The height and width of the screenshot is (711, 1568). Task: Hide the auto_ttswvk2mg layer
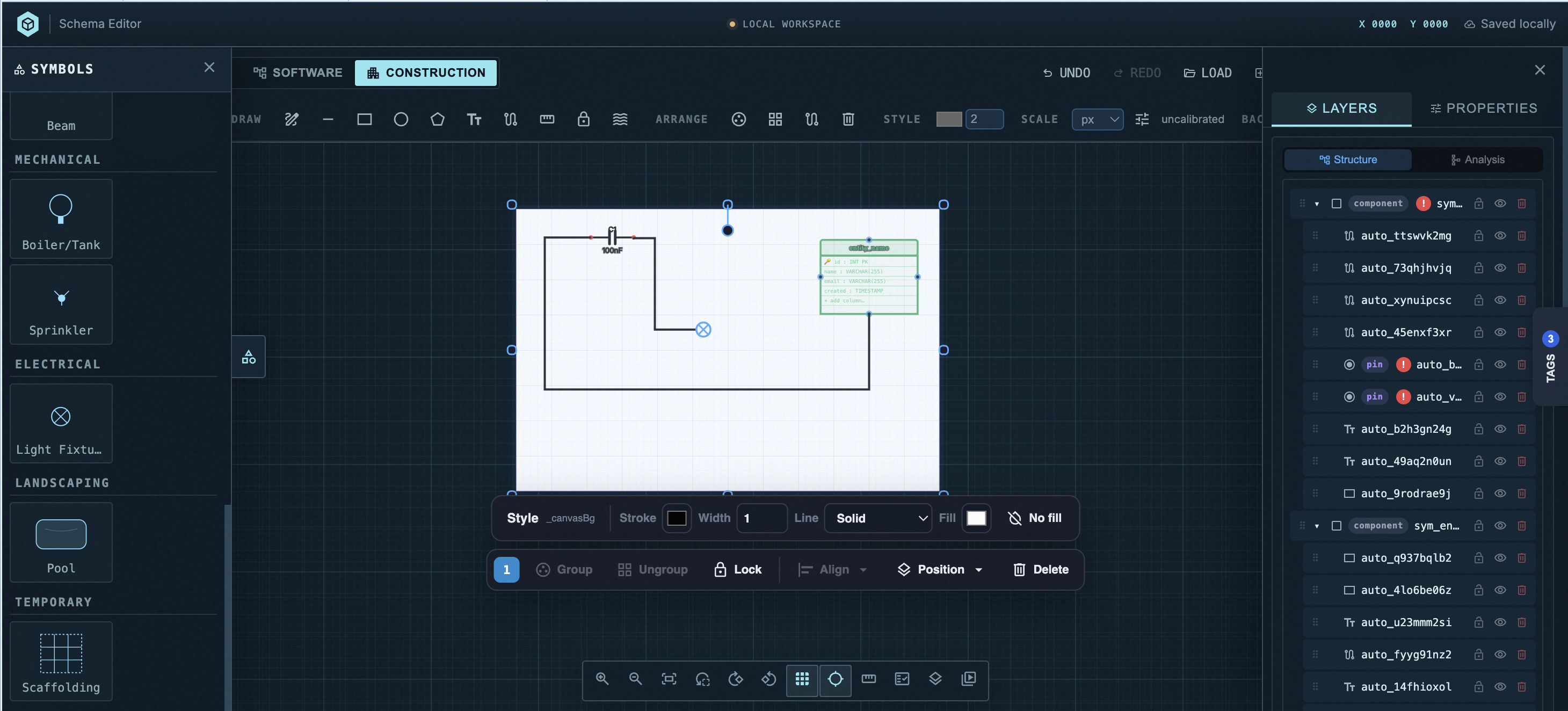(x=1500, y=236)
